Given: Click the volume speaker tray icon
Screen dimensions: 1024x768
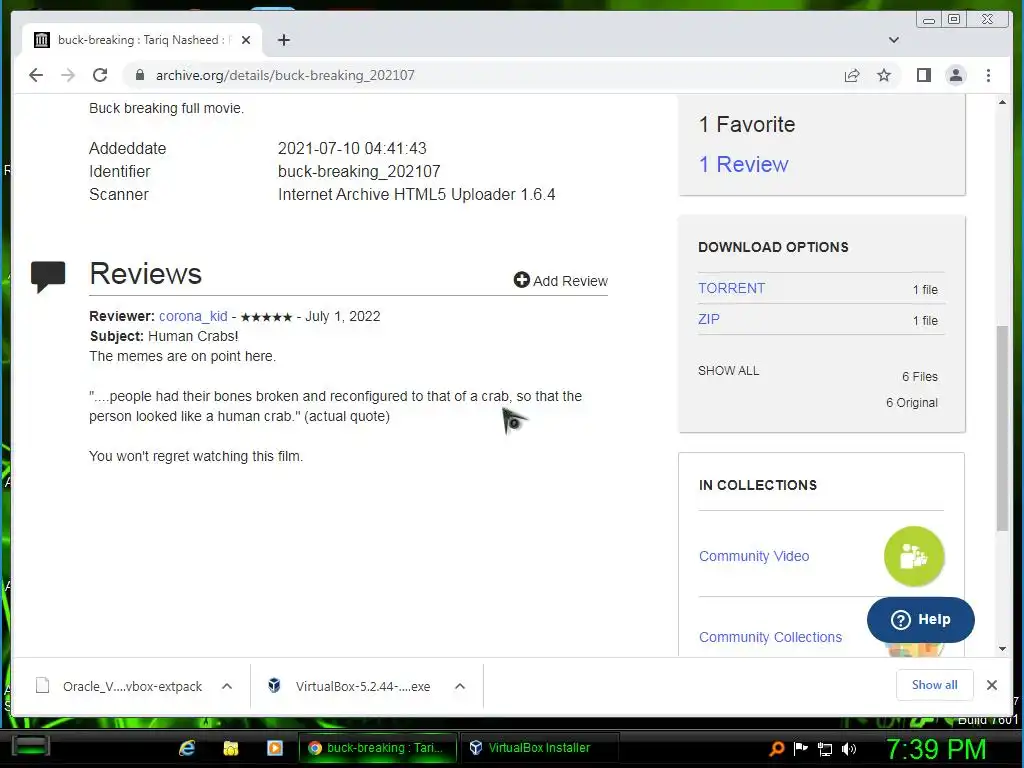Looking at the screenshot, I should pos(849,749).
